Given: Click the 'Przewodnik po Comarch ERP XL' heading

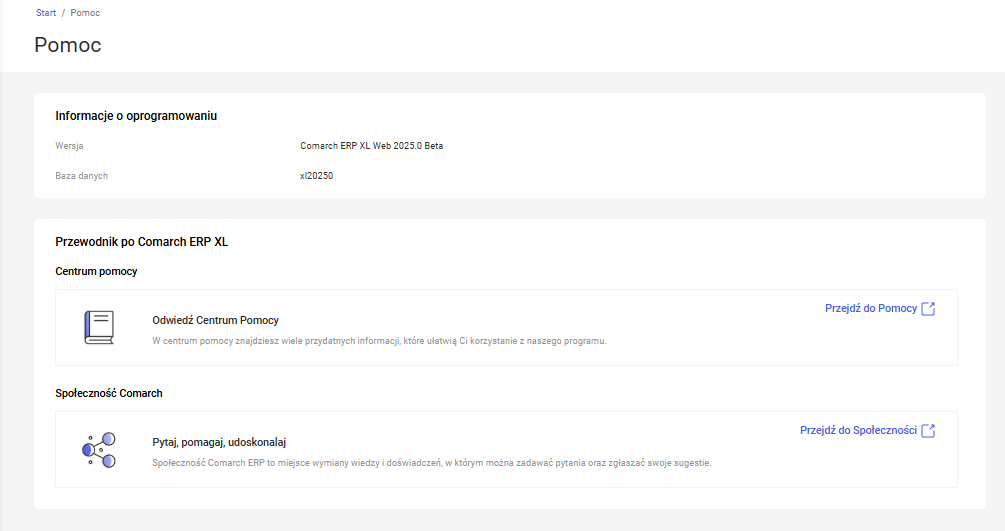Looking at the screenshot, I should click(x=142, y=242).
